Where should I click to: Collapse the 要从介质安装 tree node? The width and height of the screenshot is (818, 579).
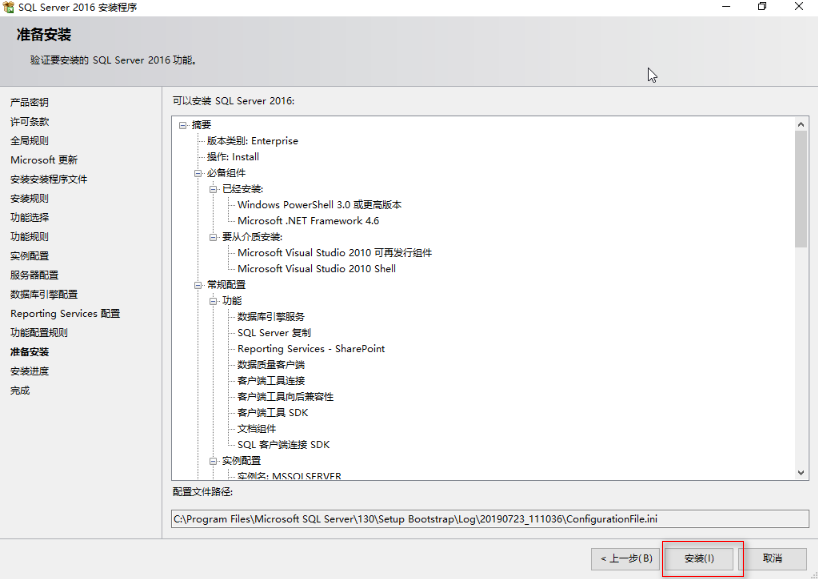coord(213,237)
